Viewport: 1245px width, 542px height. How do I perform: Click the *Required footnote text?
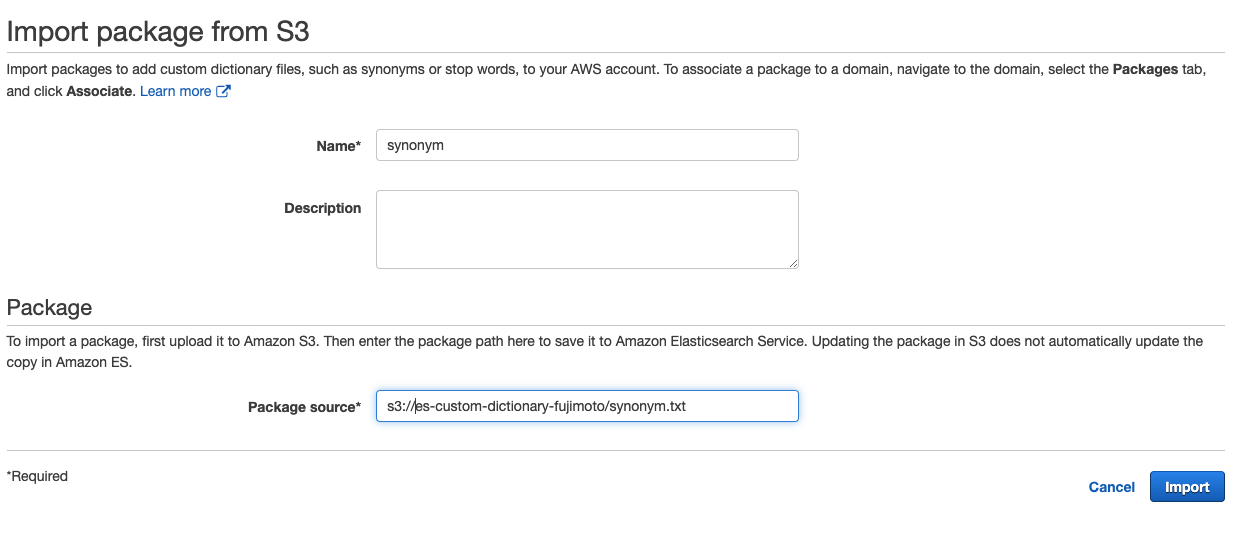(x=37, y=476)
